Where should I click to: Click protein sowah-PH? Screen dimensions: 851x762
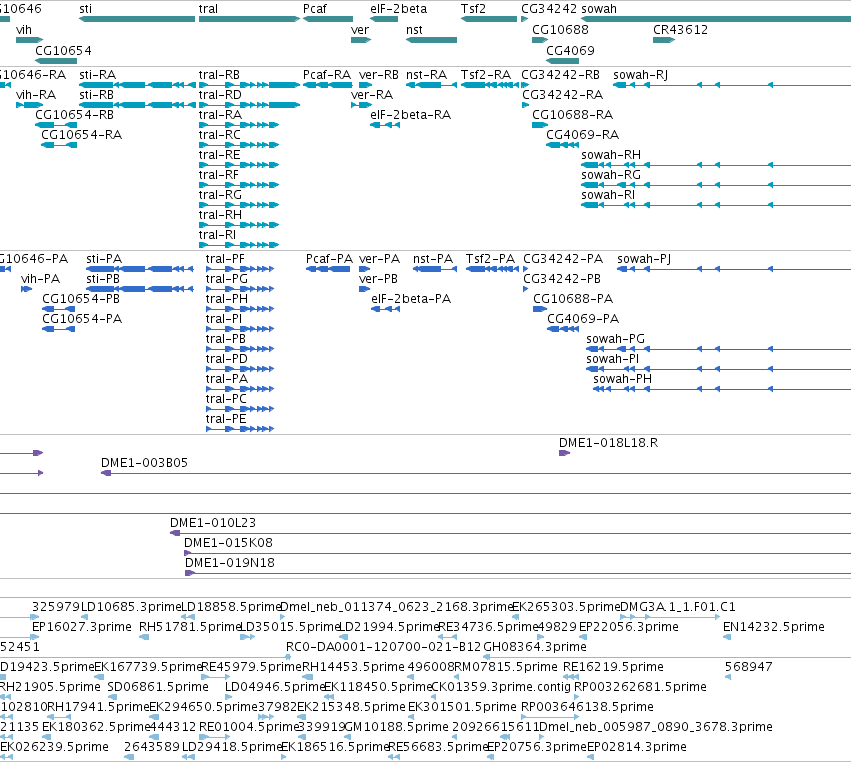coord(722,389)
